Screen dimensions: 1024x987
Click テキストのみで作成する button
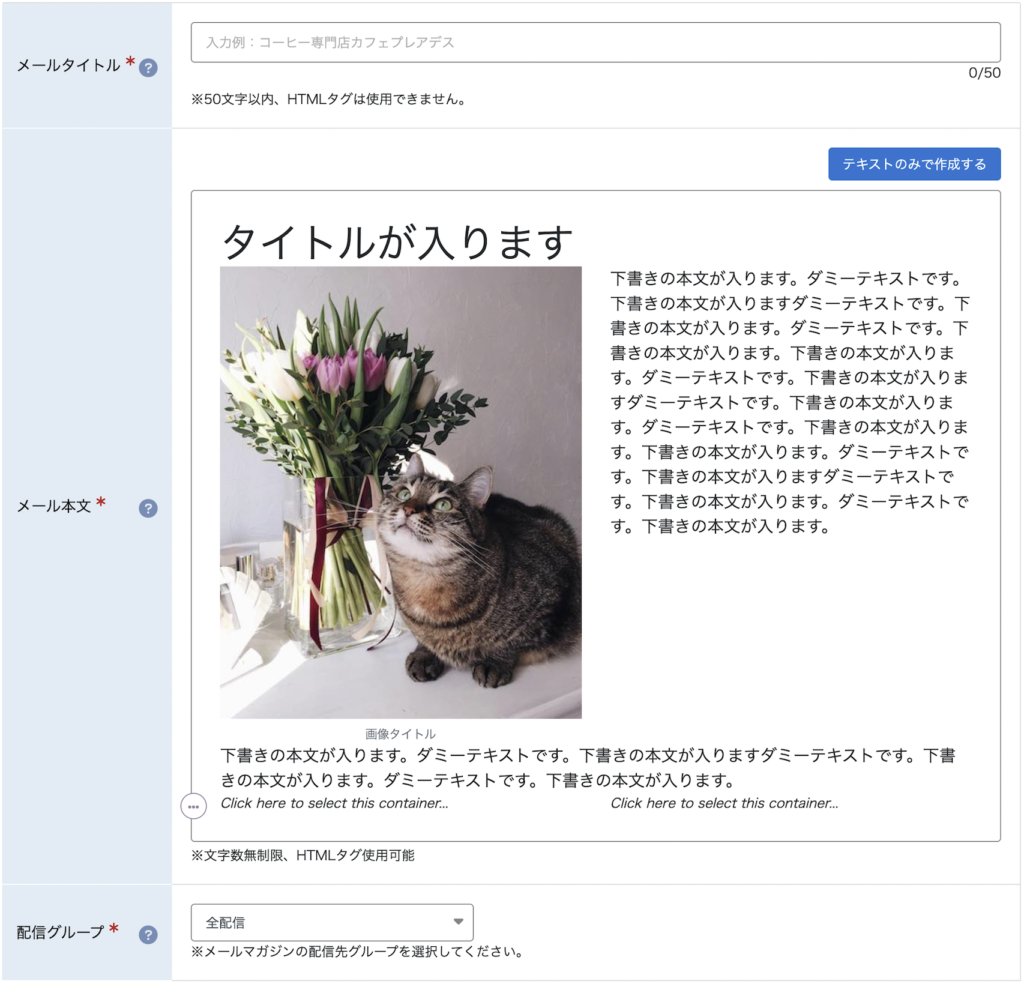914,164
